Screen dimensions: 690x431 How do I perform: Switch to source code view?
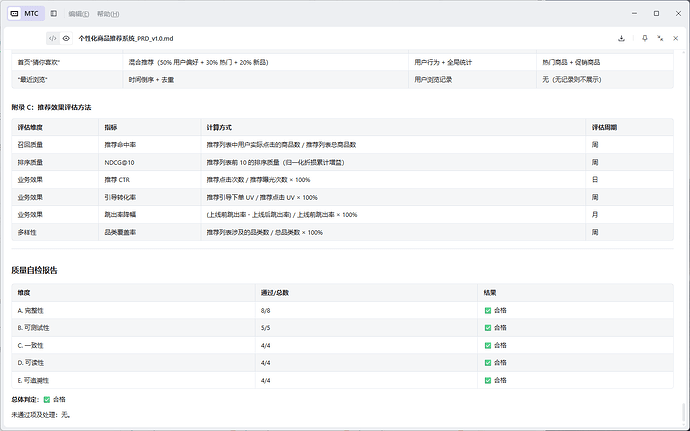(x=52, y=38)
